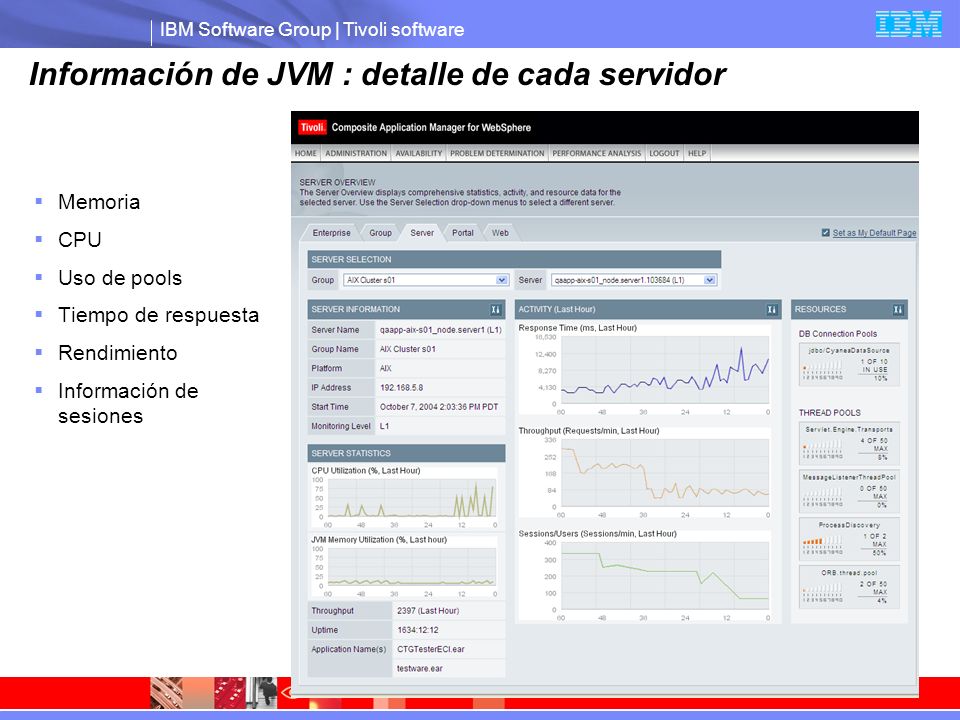The height and width of the screenshot is (720, 960).
Task: Click the Uso de pools bullet
Action: pyautogui.click(x=119, y=278)
